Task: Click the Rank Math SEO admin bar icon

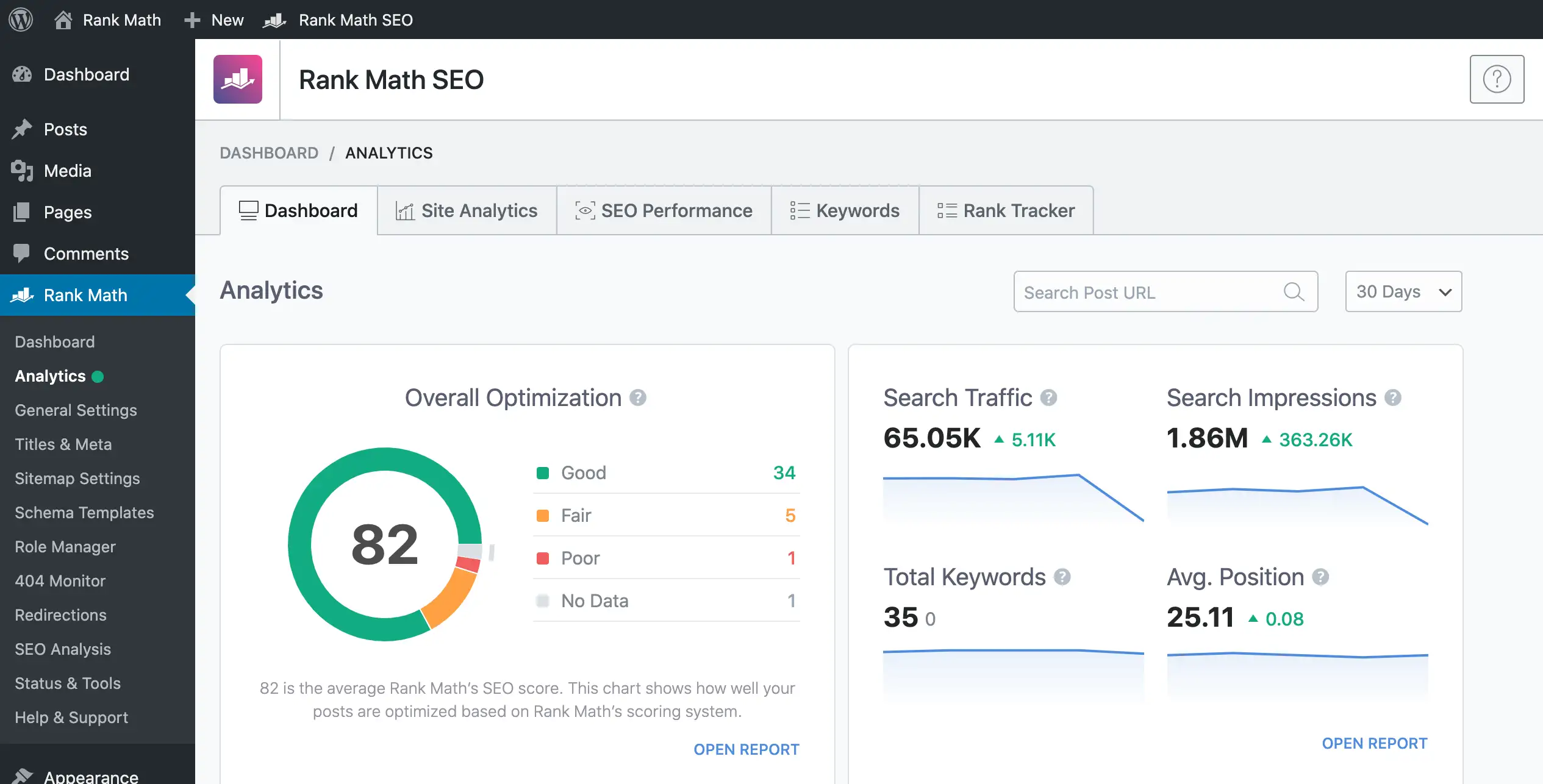Action: coord(274,20)
